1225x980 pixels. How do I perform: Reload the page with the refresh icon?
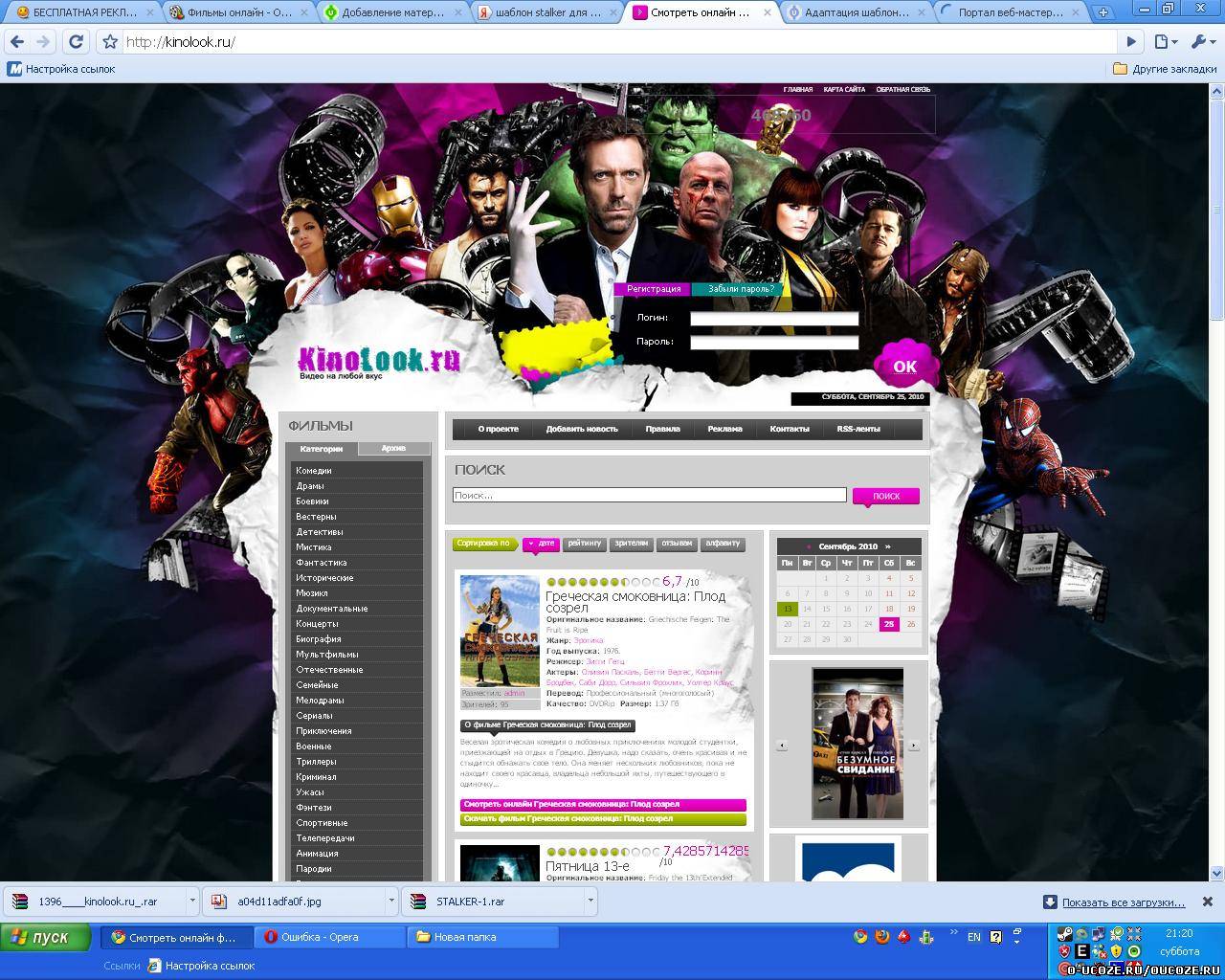coord(77,42)
